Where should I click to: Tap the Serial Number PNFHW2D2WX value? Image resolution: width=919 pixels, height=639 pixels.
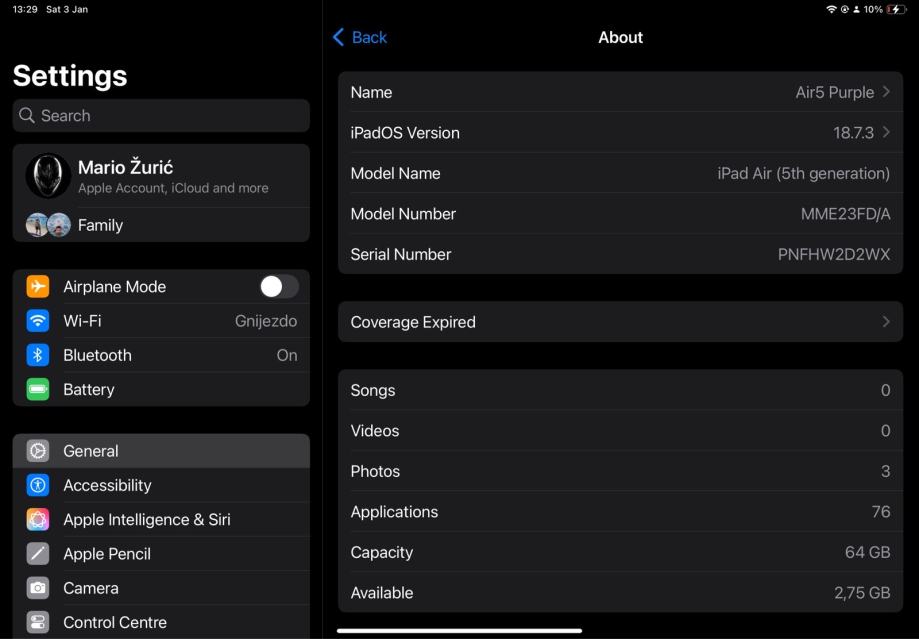pos(833,254)
